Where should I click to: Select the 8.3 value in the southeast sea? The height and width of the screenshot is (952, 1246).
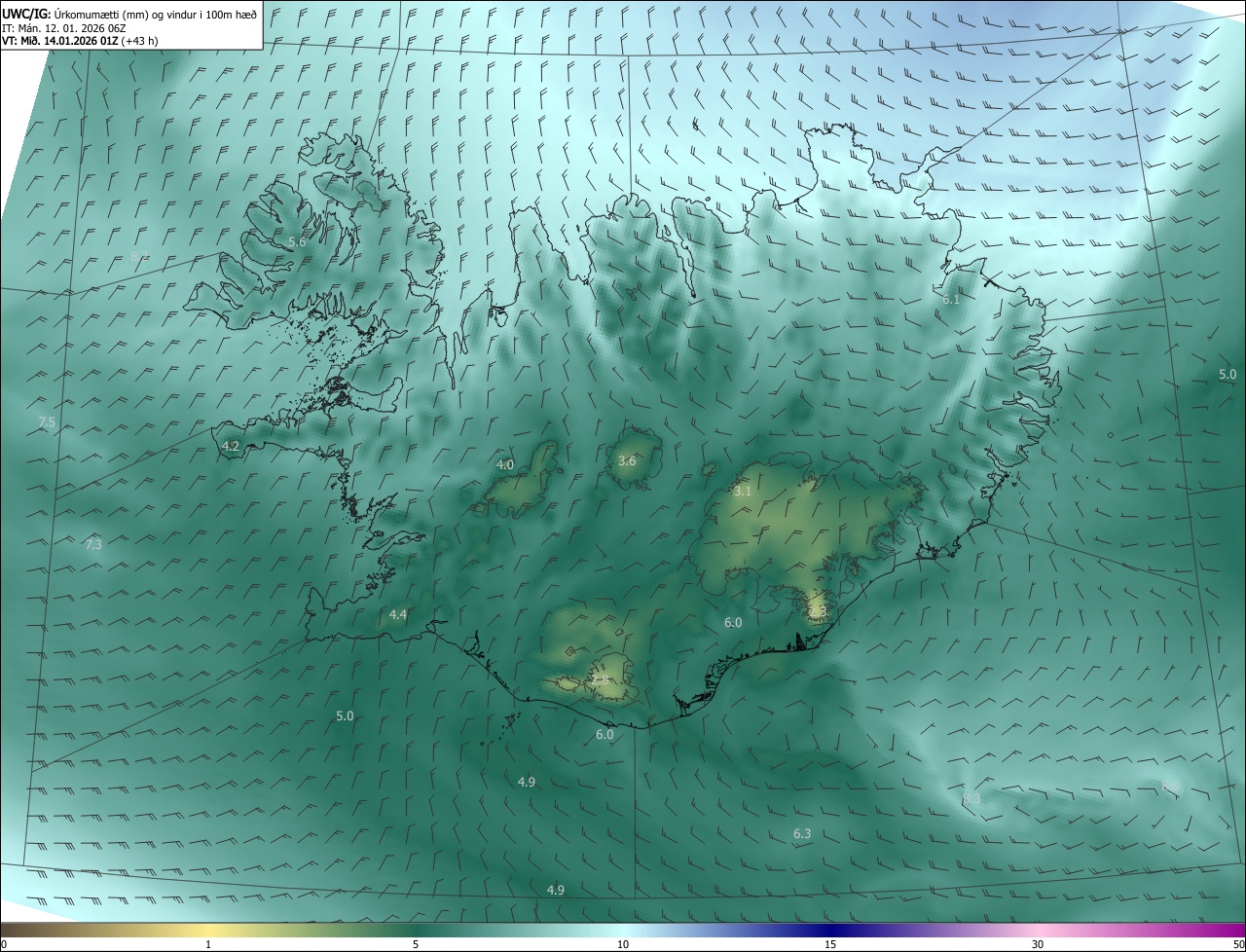(971, 799)
